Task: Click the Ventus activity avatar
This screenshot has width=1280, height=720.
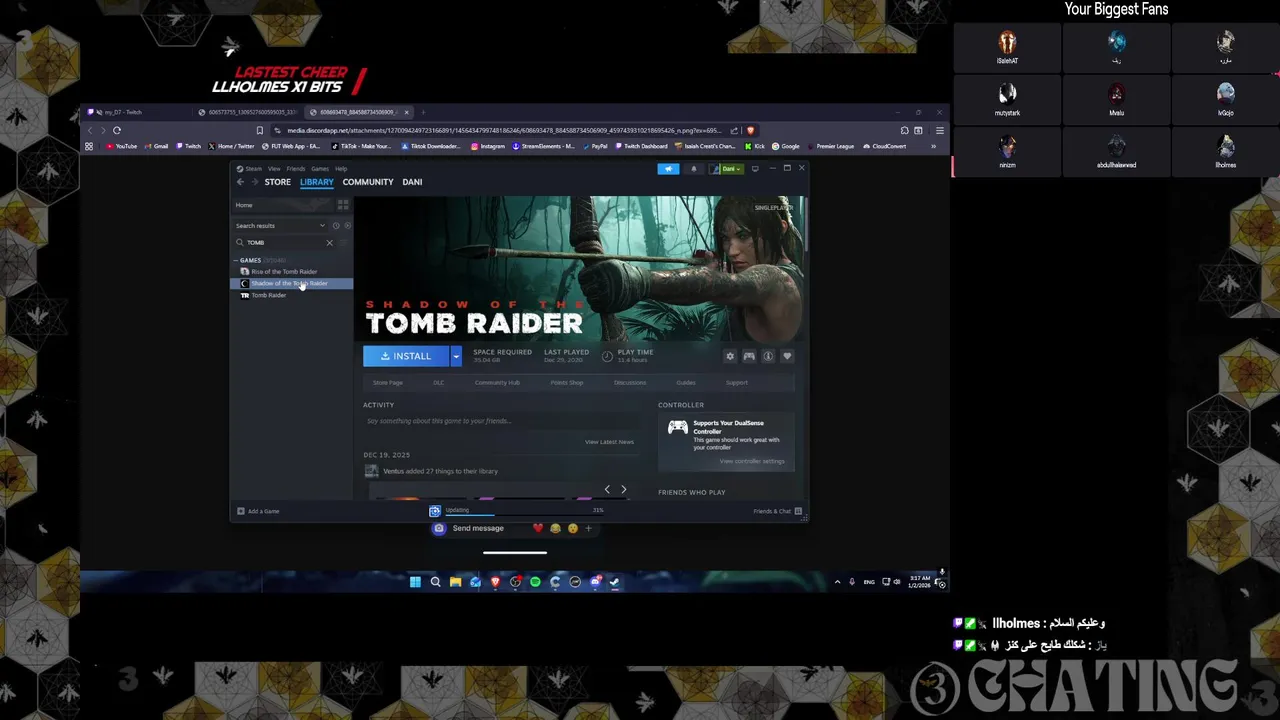Action: point(372,471)
